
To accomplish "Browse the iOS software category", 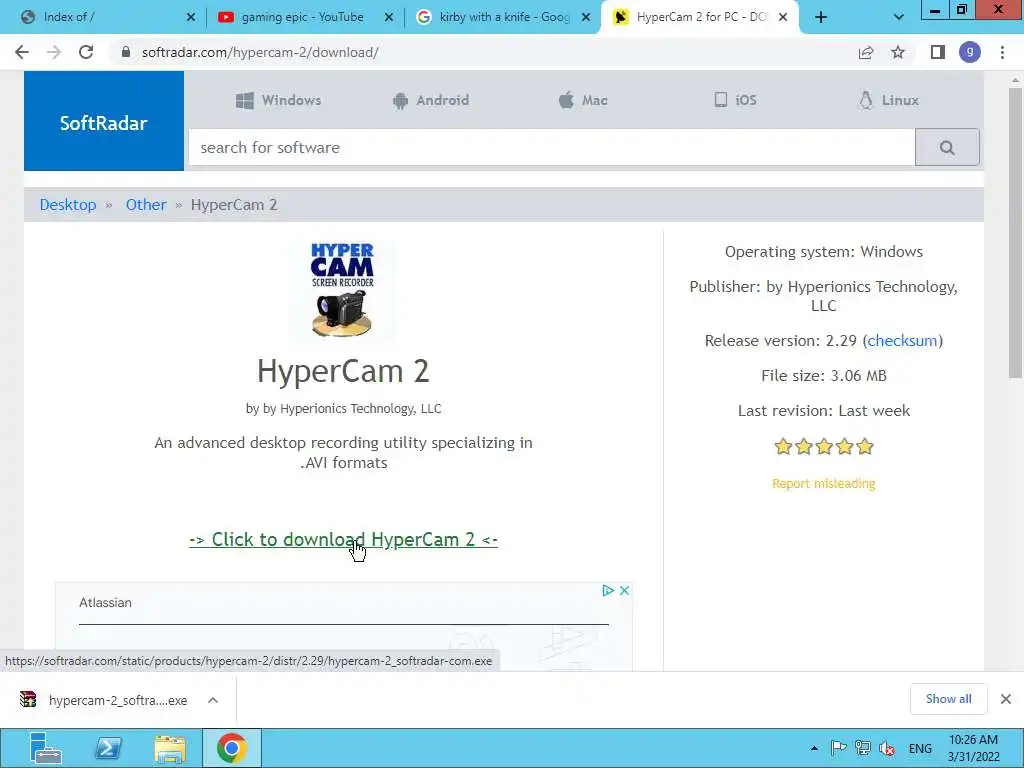I will pos(735,101).
